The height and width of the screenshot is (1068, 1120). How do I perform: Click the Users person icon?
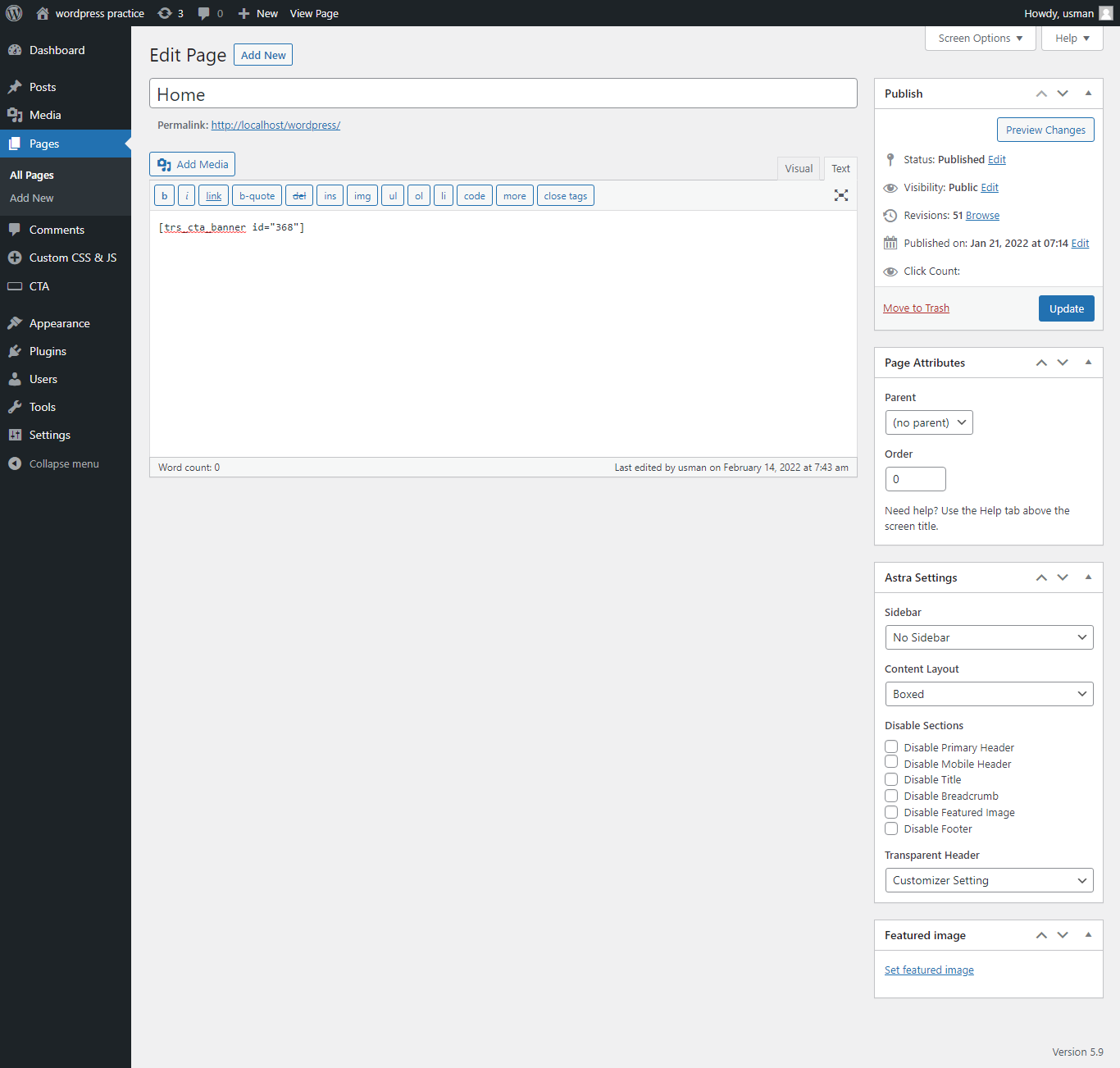click(15, 379)
